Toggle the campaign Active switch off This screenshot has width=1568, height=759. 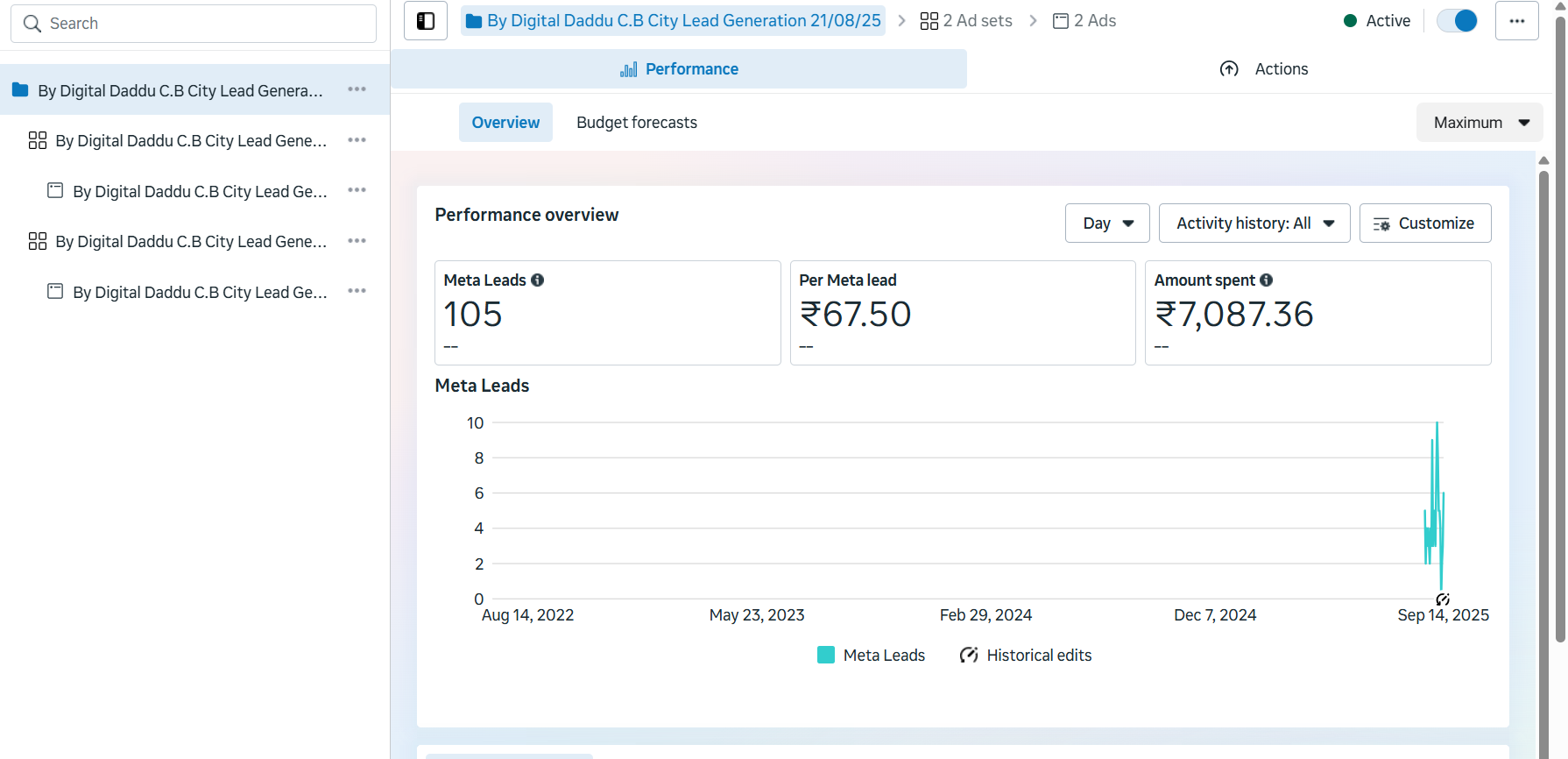coord(1457,21)
